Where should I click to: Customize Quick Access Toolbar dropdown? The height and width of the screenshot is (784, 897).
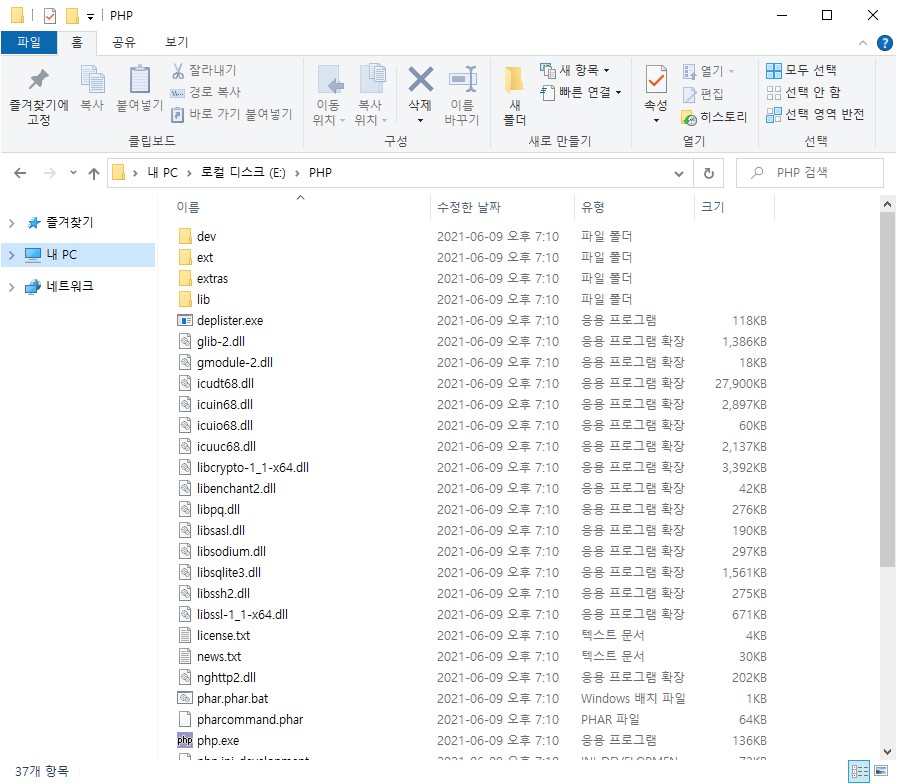(90, 17)
